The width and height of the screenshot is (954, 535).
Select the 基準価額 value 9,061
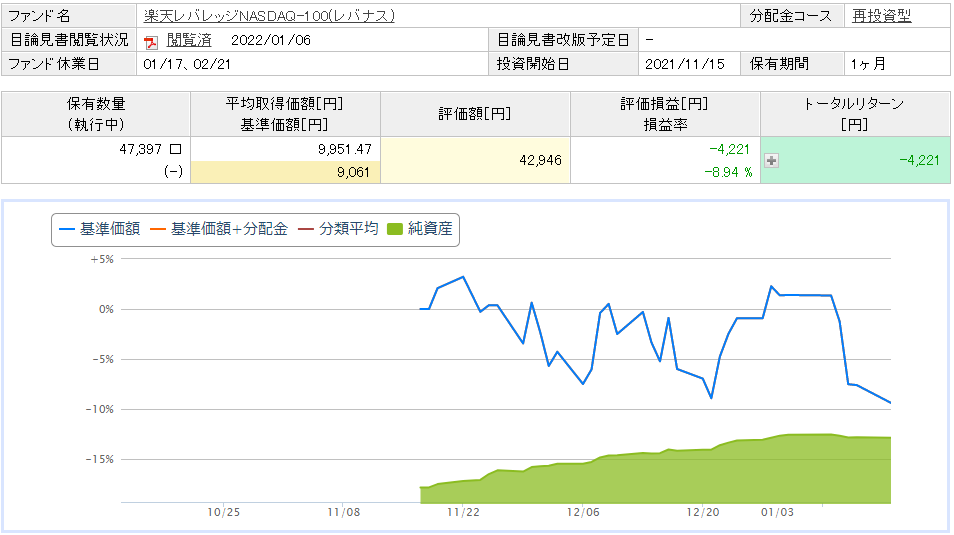coord(353,172)
